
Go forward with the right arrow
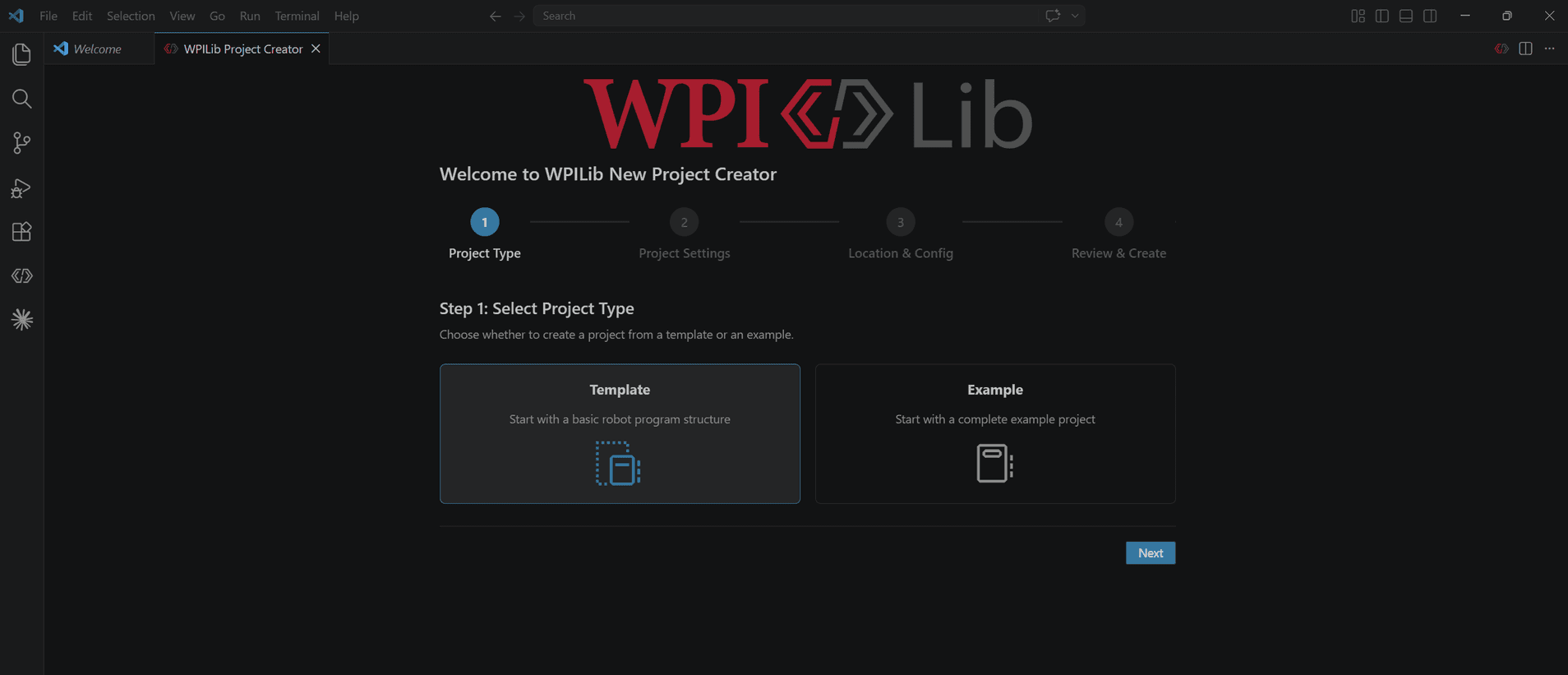[x=519, y=16]
